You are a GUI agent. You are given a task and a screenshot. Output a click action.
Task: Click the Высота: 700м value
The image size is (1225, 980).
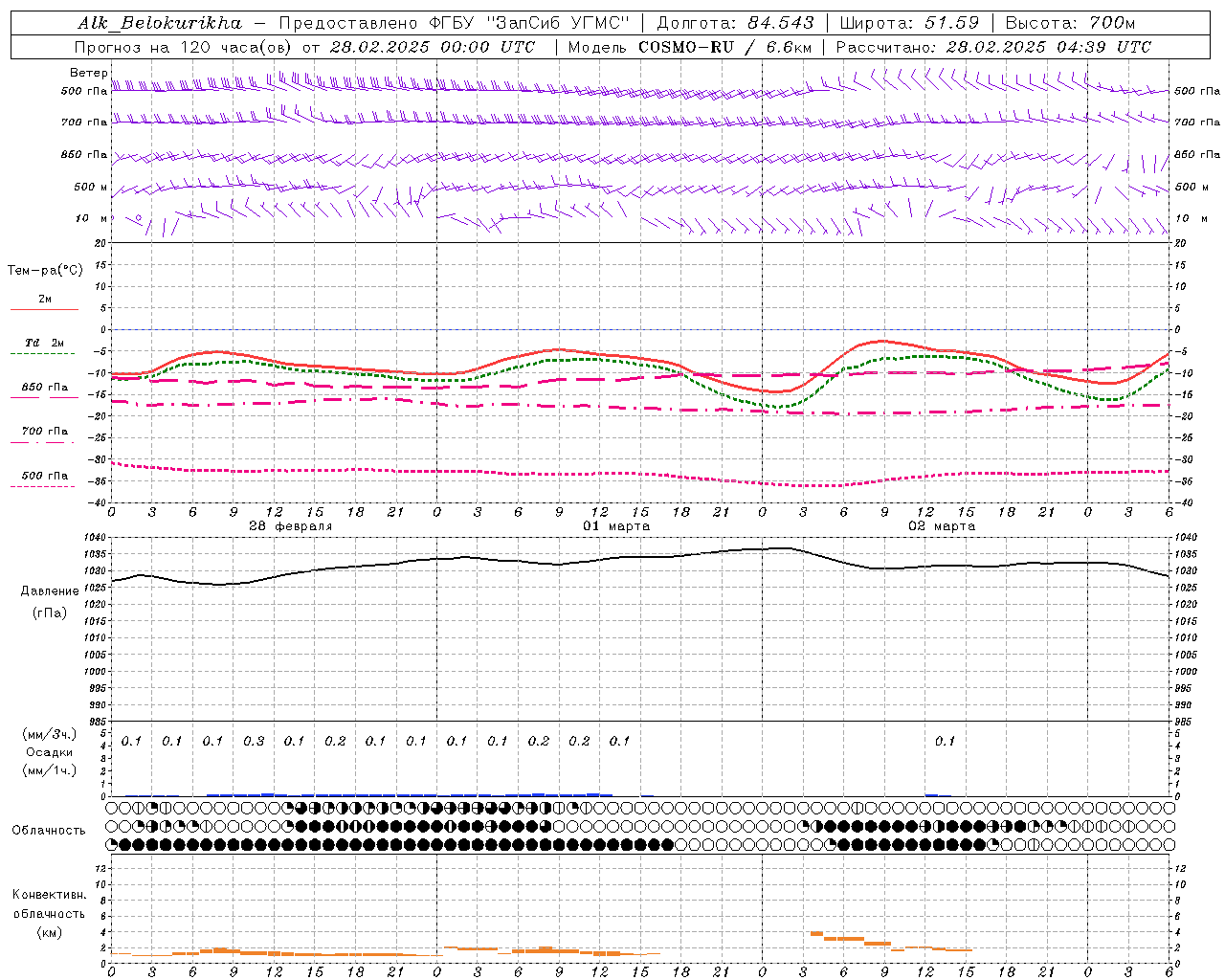pyautogui.click(x=1070, y=23)
